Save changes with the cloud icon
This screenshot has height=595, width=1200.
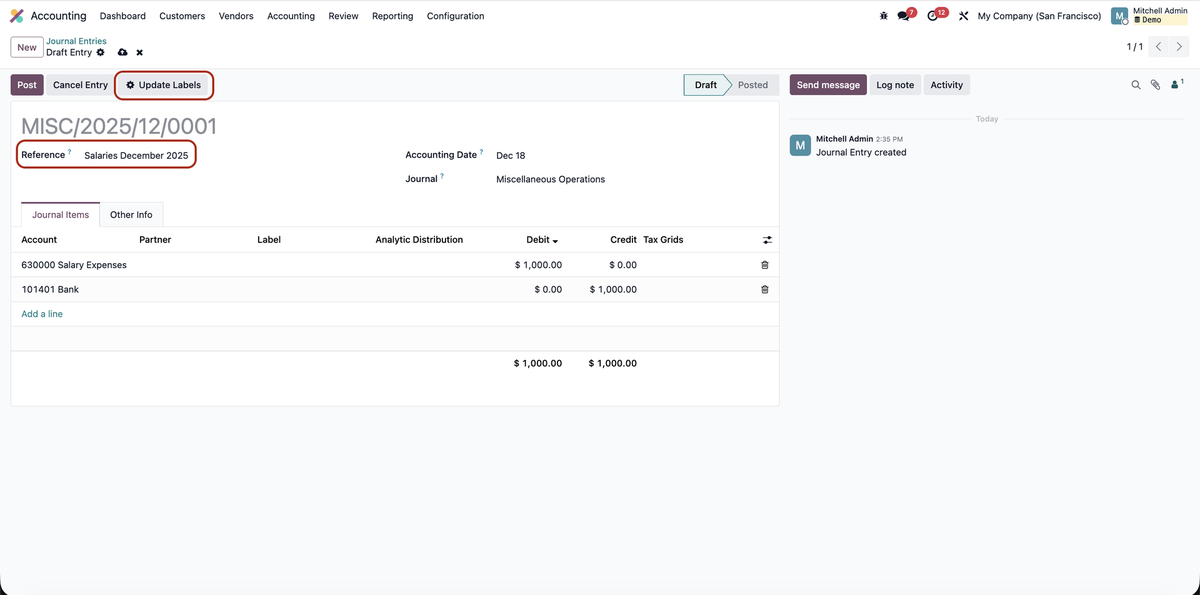tap(122, 52)
